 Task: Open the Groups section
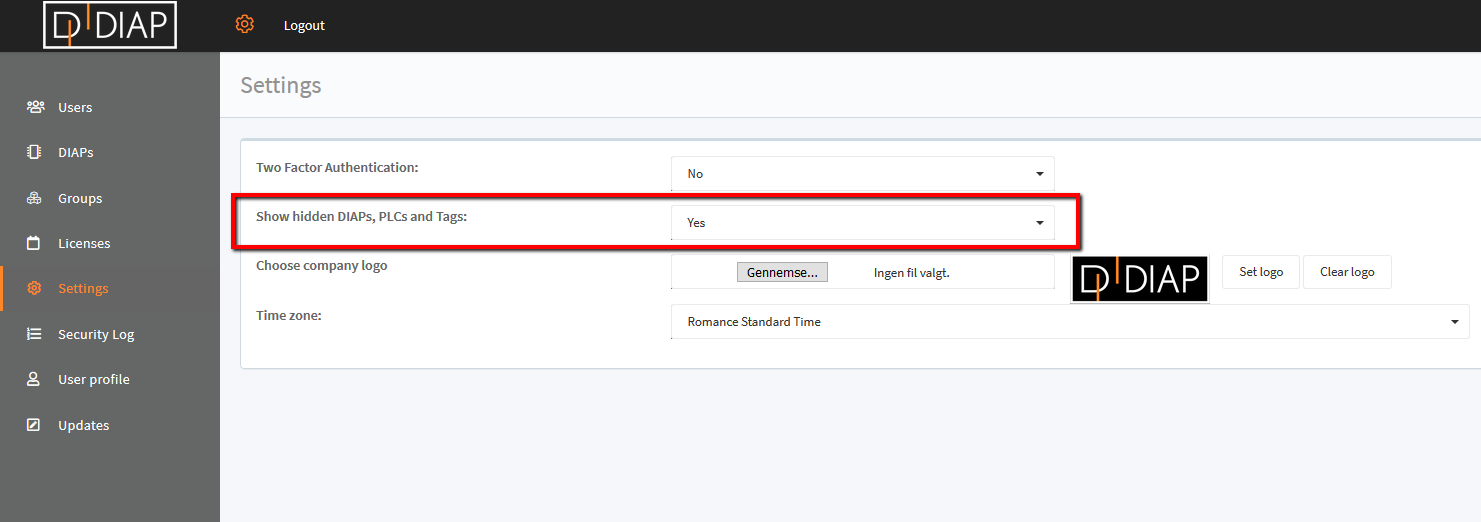(x=80, y=198)
